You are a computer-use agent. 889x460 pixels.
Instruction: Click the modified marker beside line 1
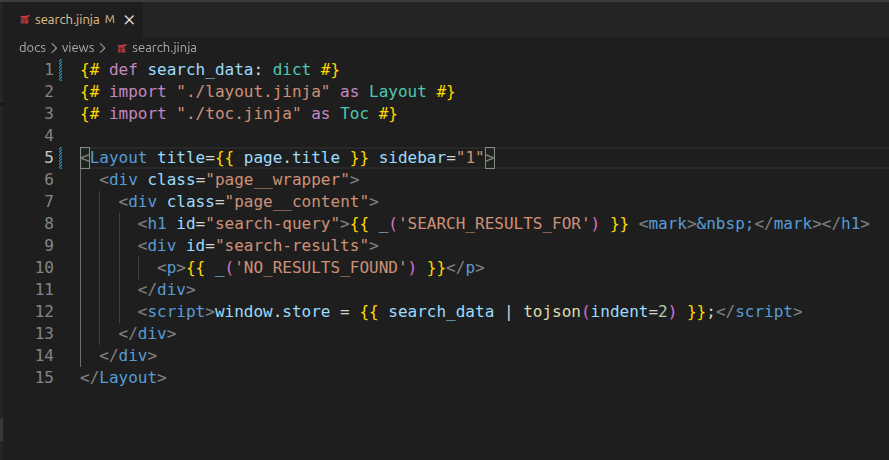(x=61, y=70)
